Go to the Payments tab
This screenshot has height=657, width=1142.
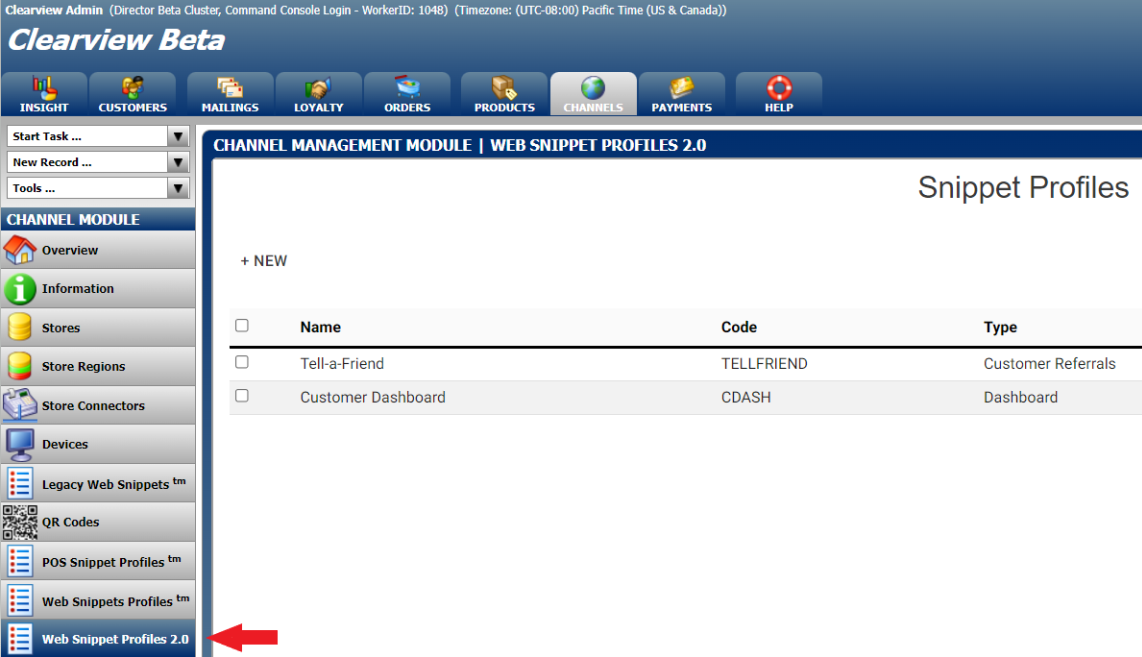(x=681, y=94)
